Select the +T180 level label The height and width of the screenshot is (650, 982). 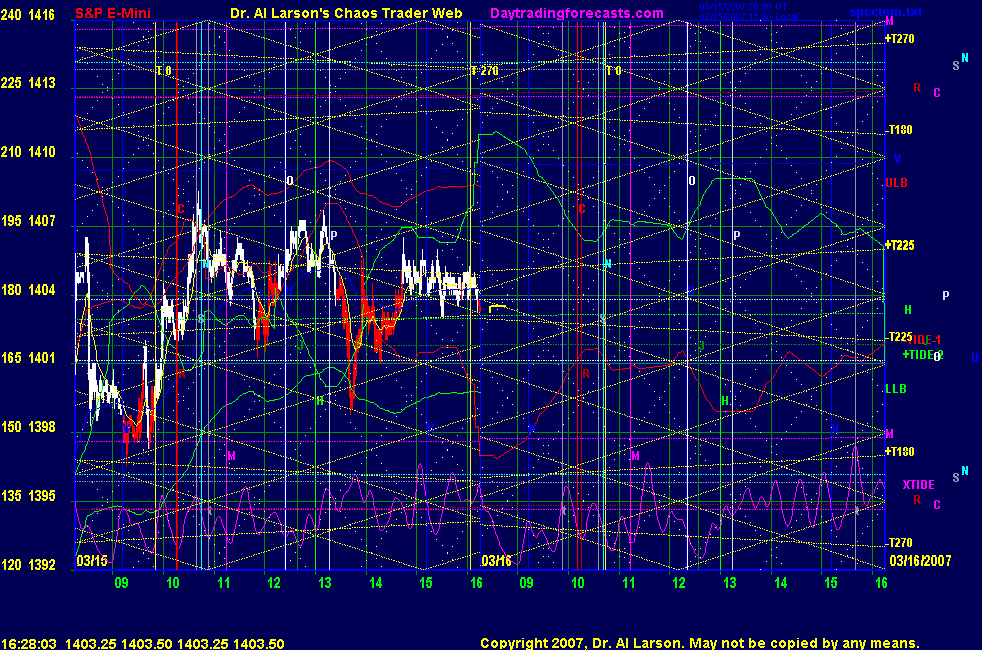[899, 451]
